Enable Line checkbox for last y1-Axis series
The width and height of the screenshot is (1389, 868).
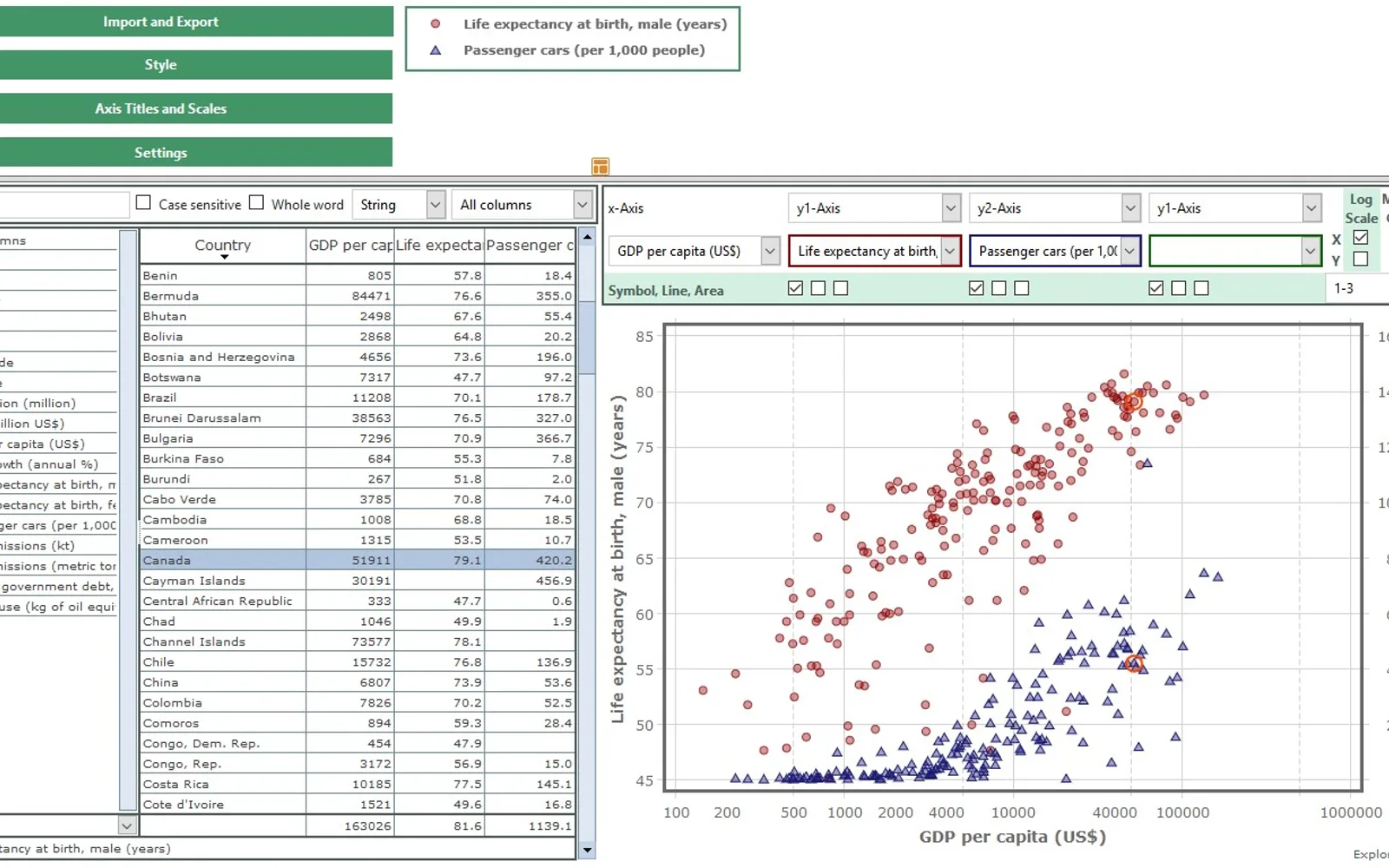1179,288
